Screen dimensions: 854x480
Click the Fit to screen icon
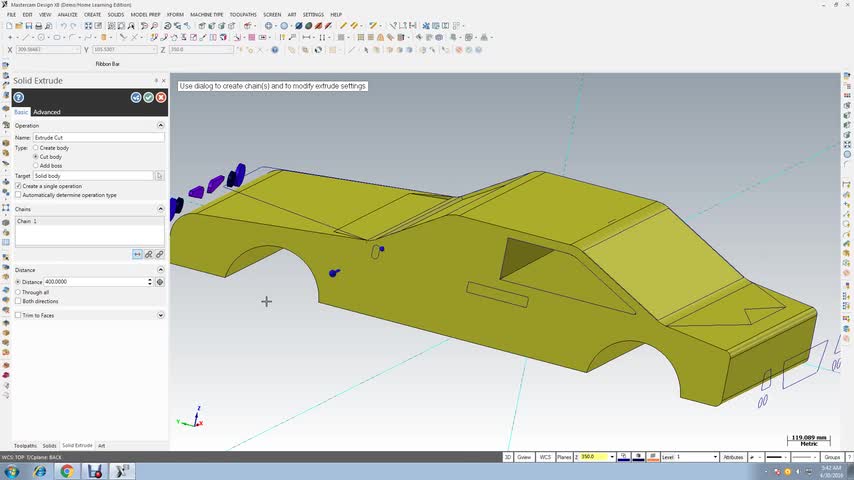tap(88, 26)
